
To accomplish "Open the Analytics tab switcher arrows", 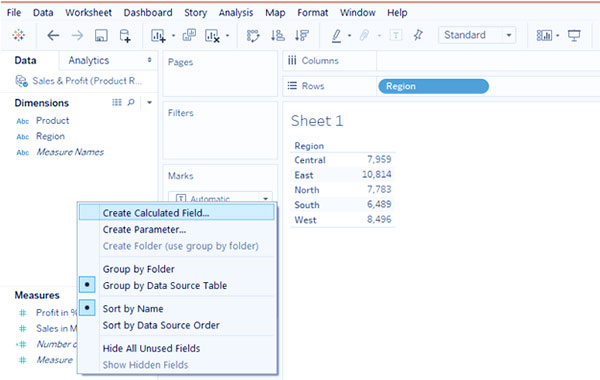I will (x=149, y=60).
